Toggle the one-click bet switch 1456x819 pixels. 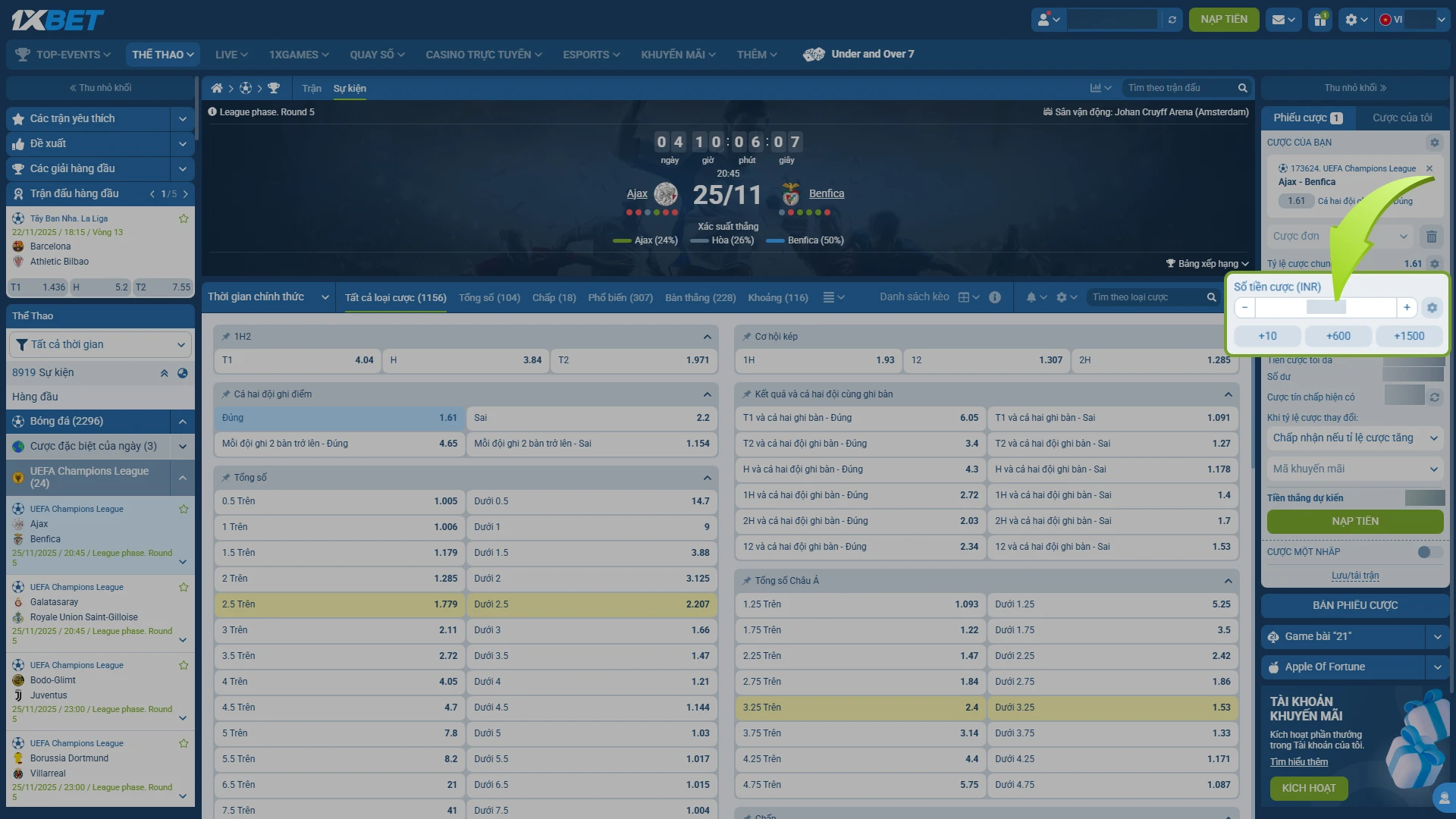pyautogui.click(x=1429, y=552)
